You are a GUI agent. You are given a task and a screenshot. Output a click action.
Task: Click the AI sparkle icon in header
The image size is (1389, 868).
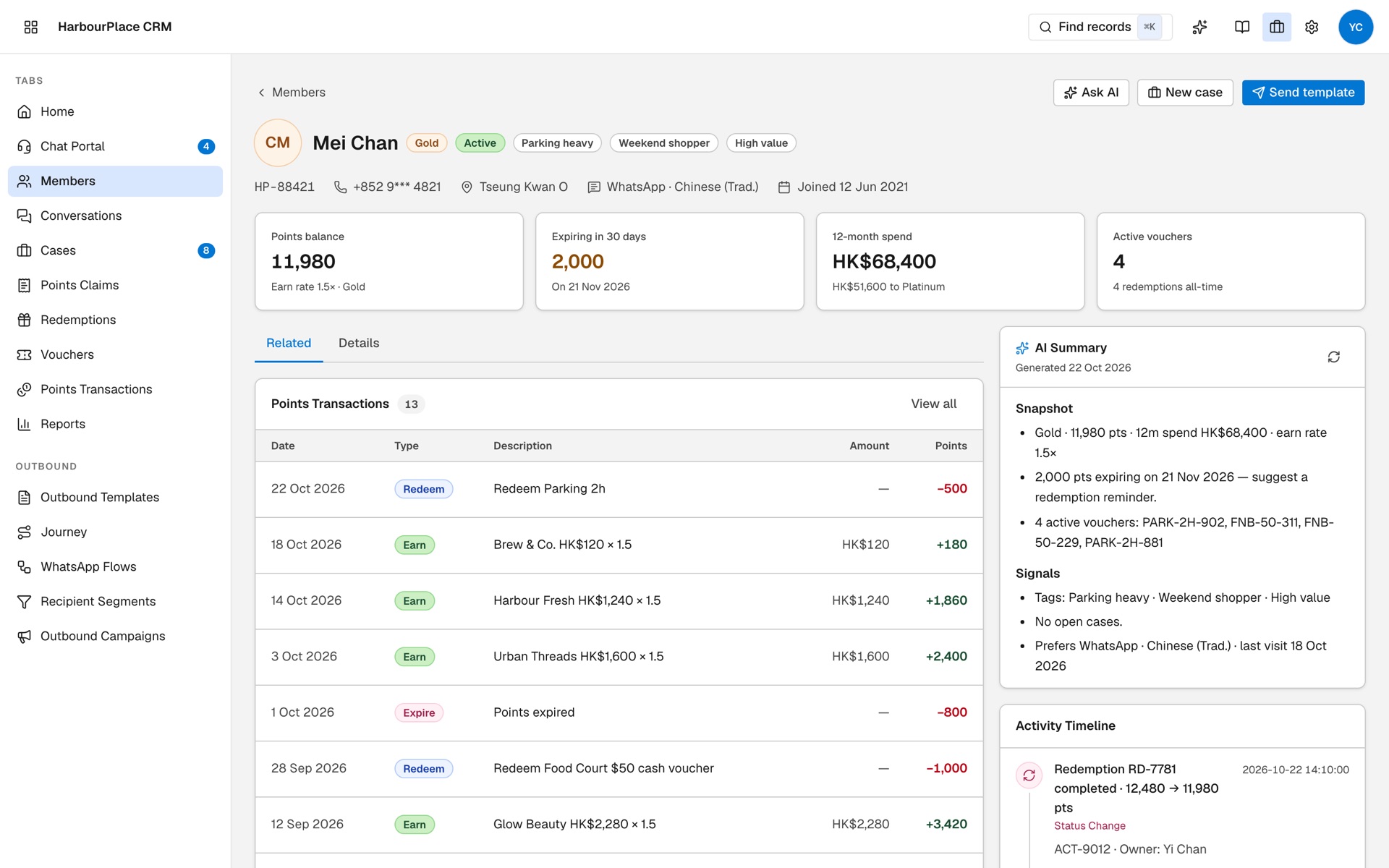(1199, 27)
